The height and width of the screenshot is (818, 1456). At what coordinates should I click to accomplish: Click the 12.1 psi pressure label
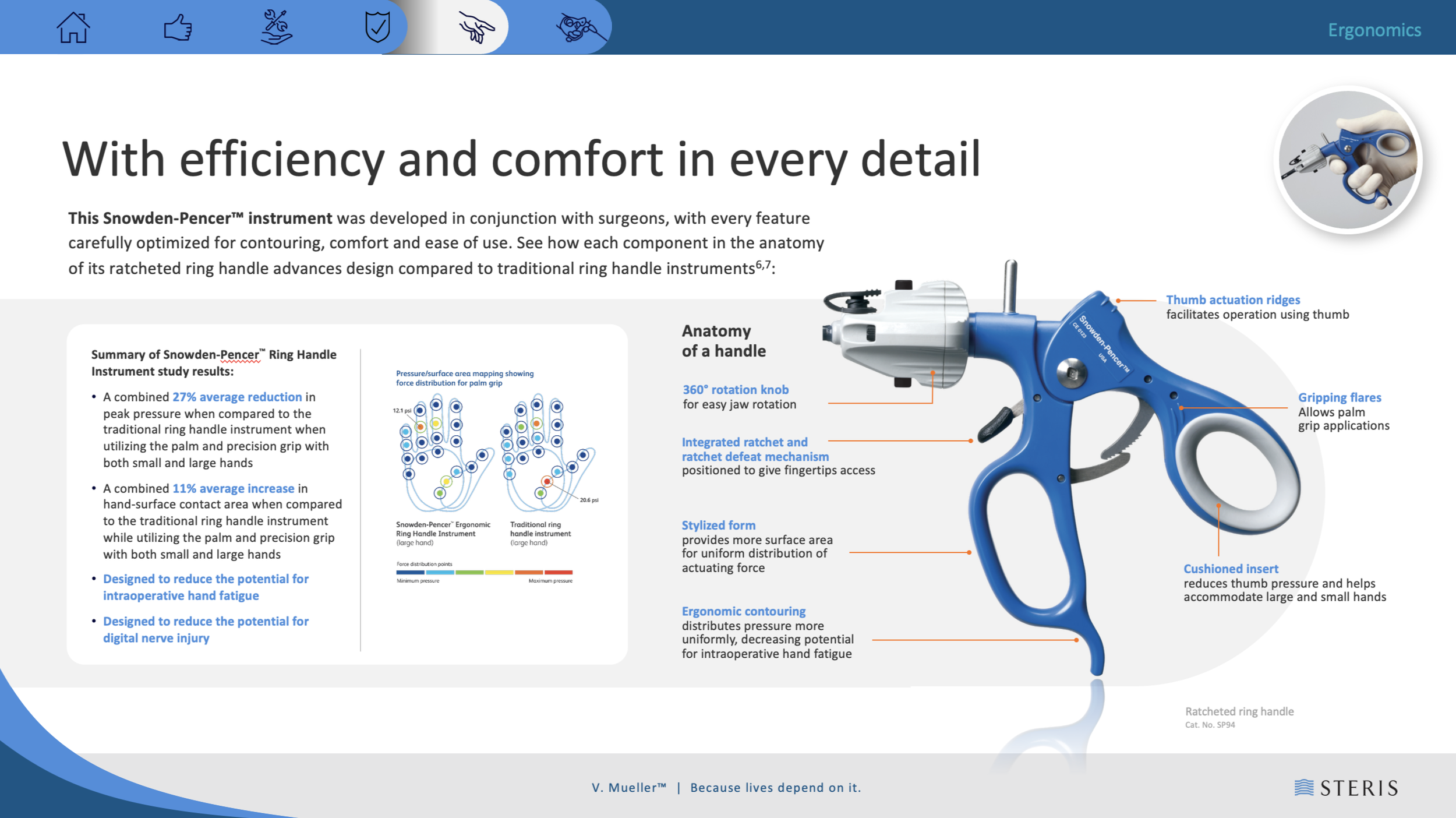402,411
